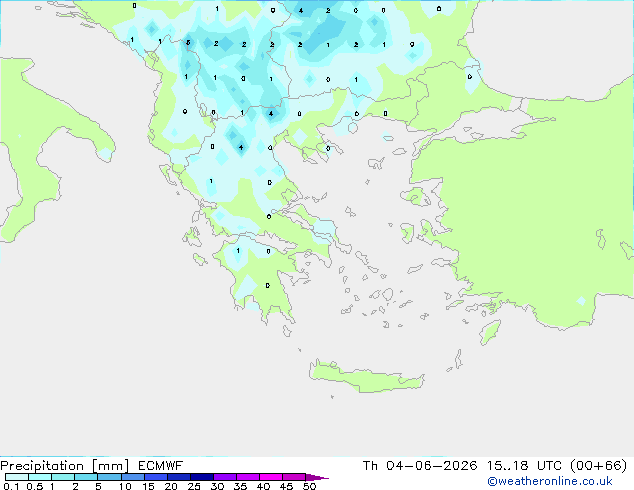Click legend scale label '15'
Screen dimensions: 634x490
pyautogui.click(x=148, y=486)
